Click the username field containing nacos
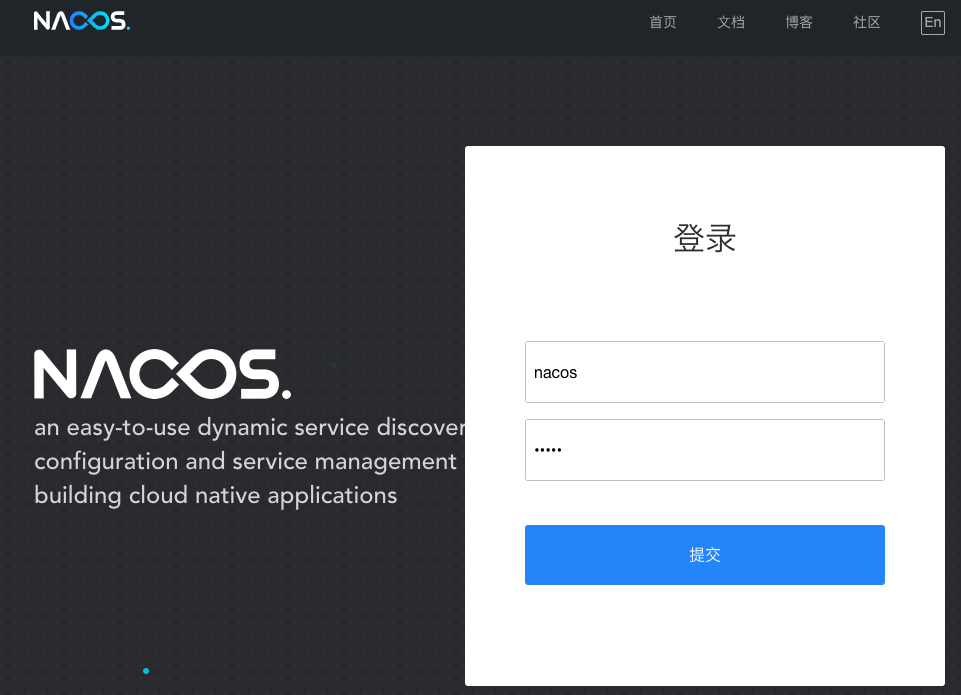The image size is (961, 695). (704, 371)
